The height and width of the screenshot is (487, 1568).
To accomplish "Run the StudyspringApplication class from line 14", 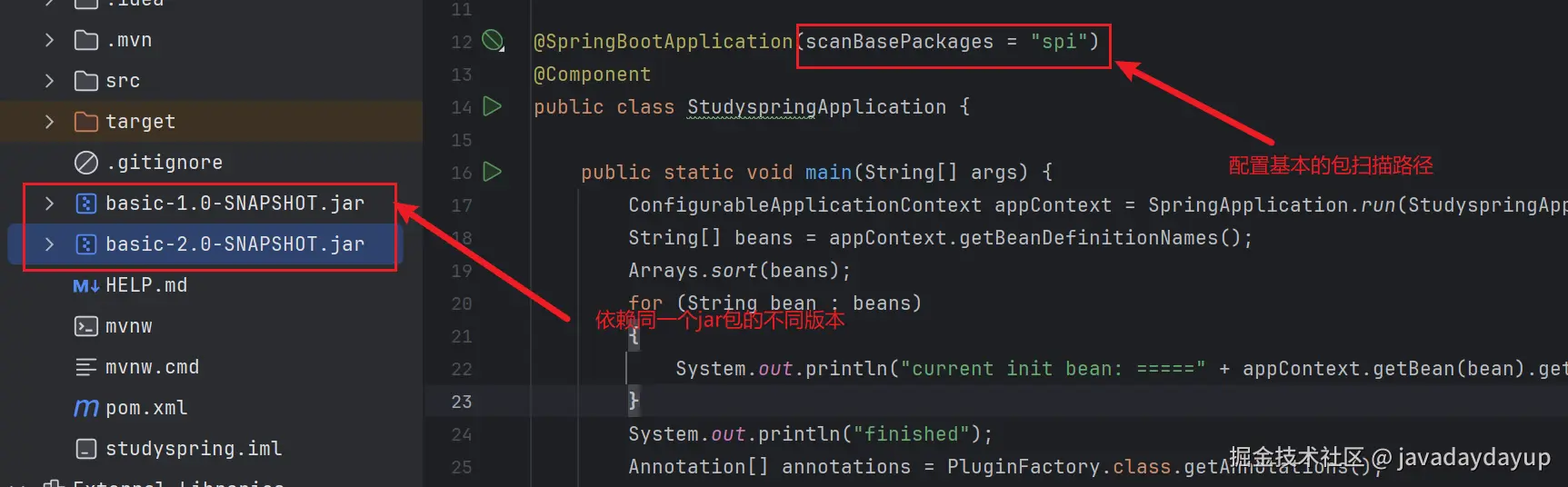I will [492, 106].
